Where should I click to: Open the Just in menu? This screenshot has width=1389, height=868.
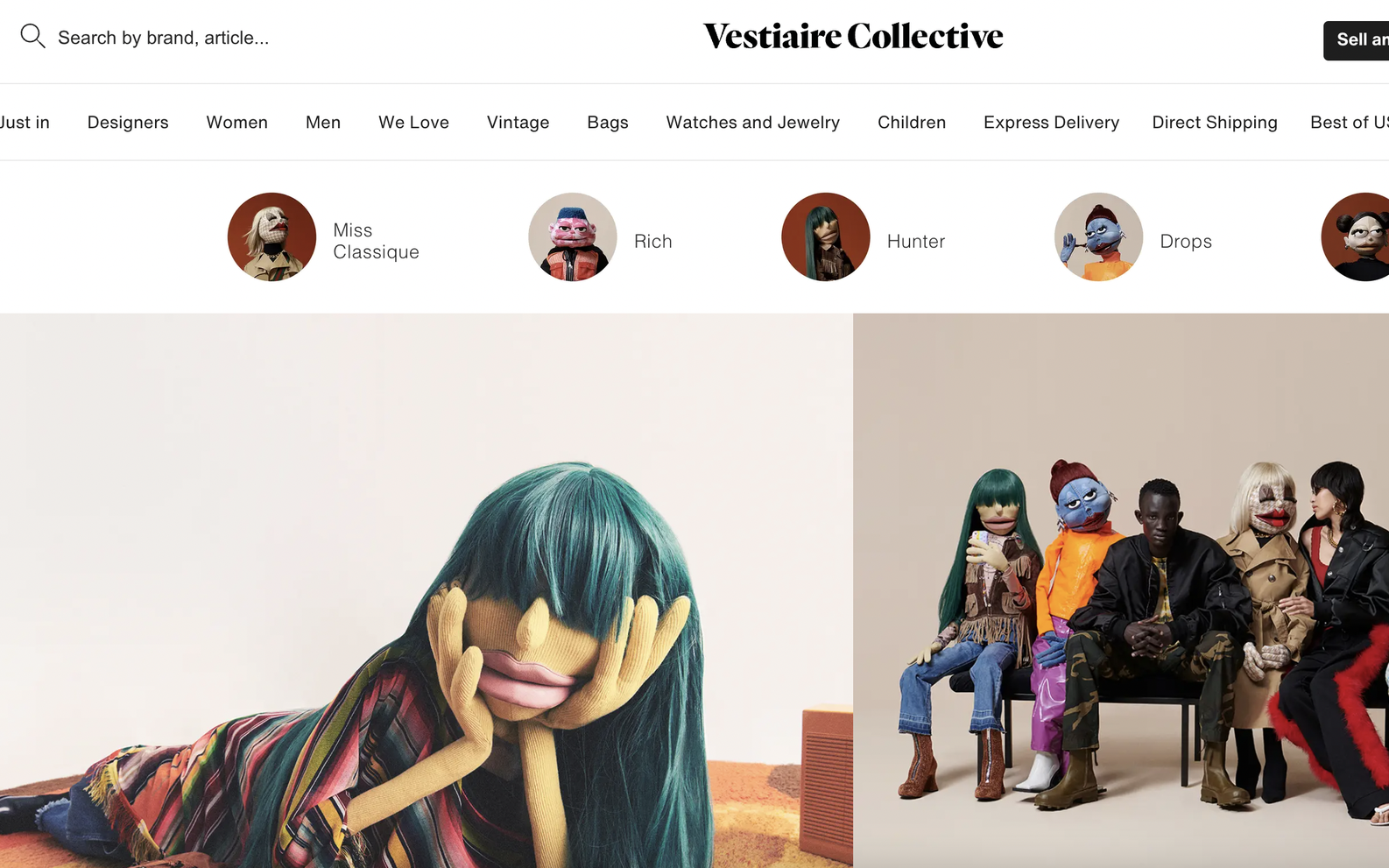point(25,123)
